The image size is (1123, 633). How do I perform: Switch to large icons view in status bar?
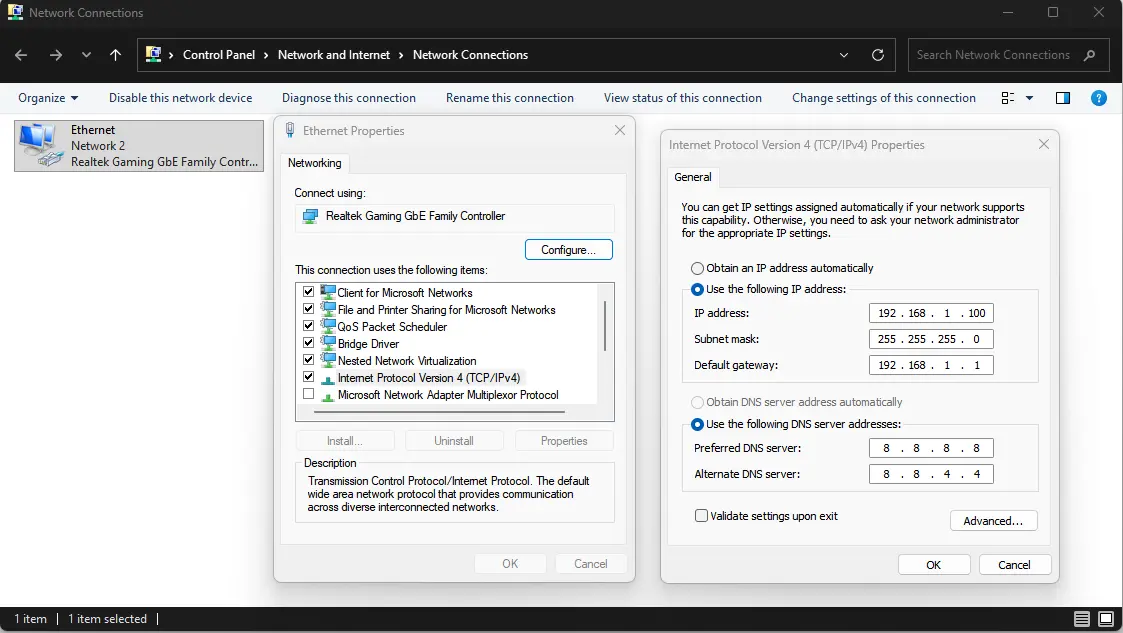[1105, 618]
